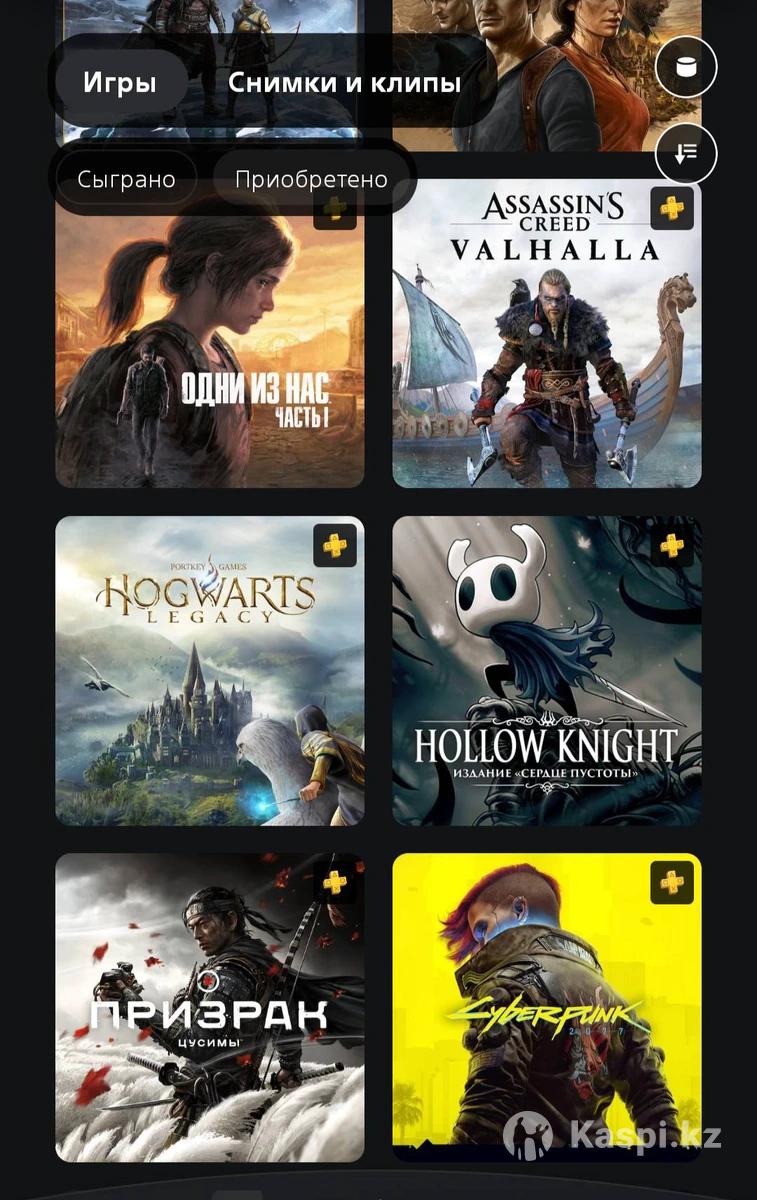Tap PS Plus badge on Hogwarts Legacy
The height and width of the screenshot is (1200, 757).
335,545
